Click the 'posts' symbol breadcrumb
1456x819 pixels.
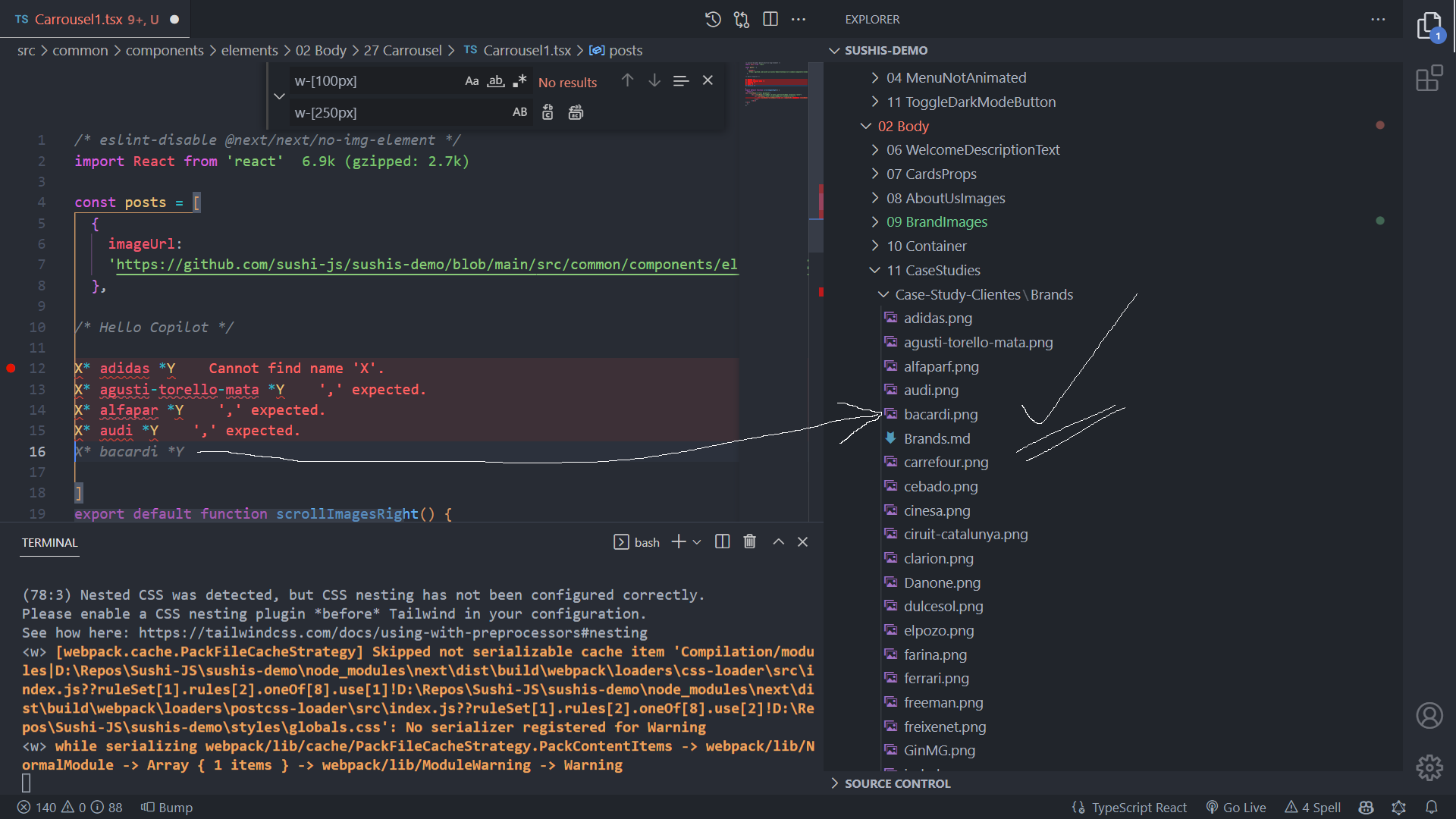tap(616, 50)
